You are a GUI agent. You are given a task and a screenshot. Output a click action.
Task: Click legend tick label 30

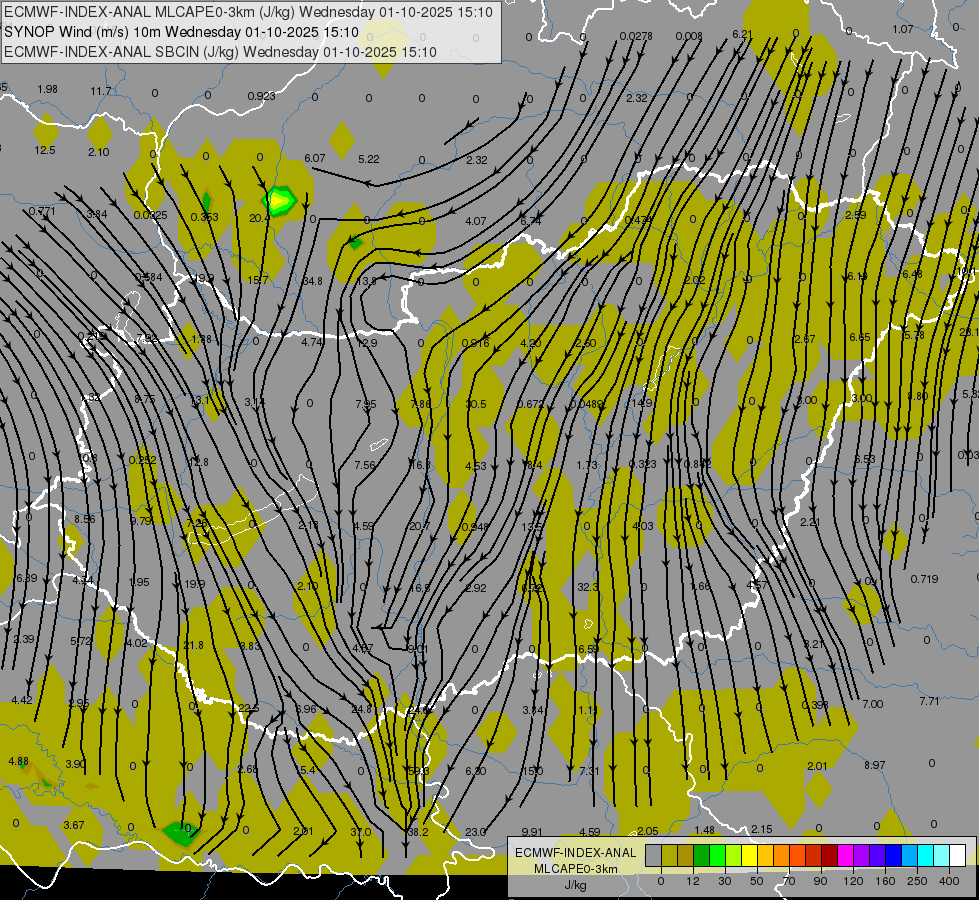click(x=725, y=881)
